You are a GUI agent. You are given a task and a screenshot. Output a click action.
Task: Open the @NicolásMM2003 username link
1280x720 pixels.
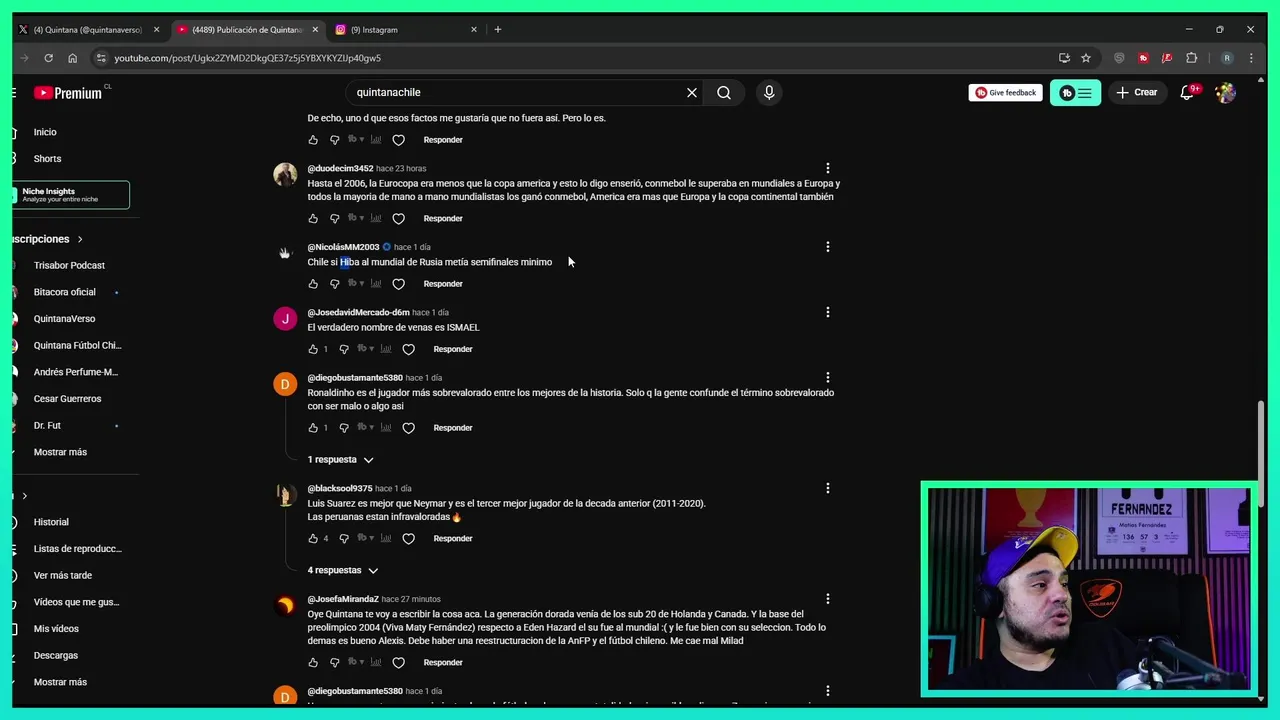tap(343, 247)
